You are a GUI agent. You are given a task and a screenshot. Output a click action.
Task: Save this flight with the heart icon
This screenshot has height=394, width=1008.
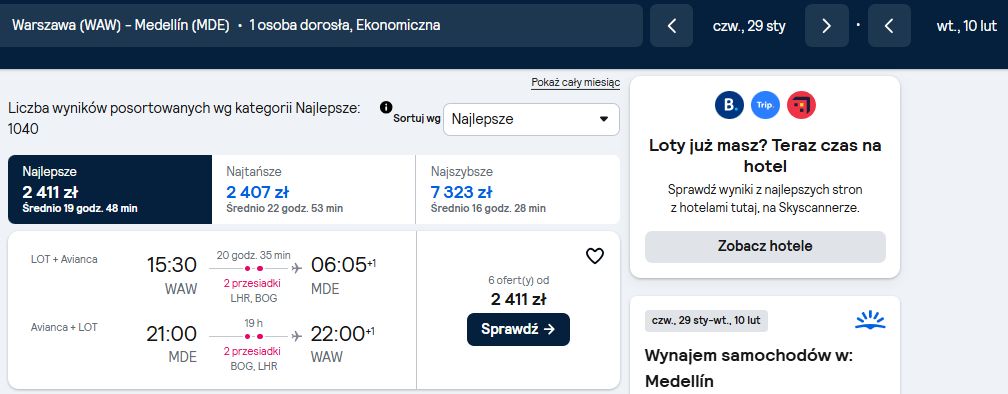click(595, 256)
